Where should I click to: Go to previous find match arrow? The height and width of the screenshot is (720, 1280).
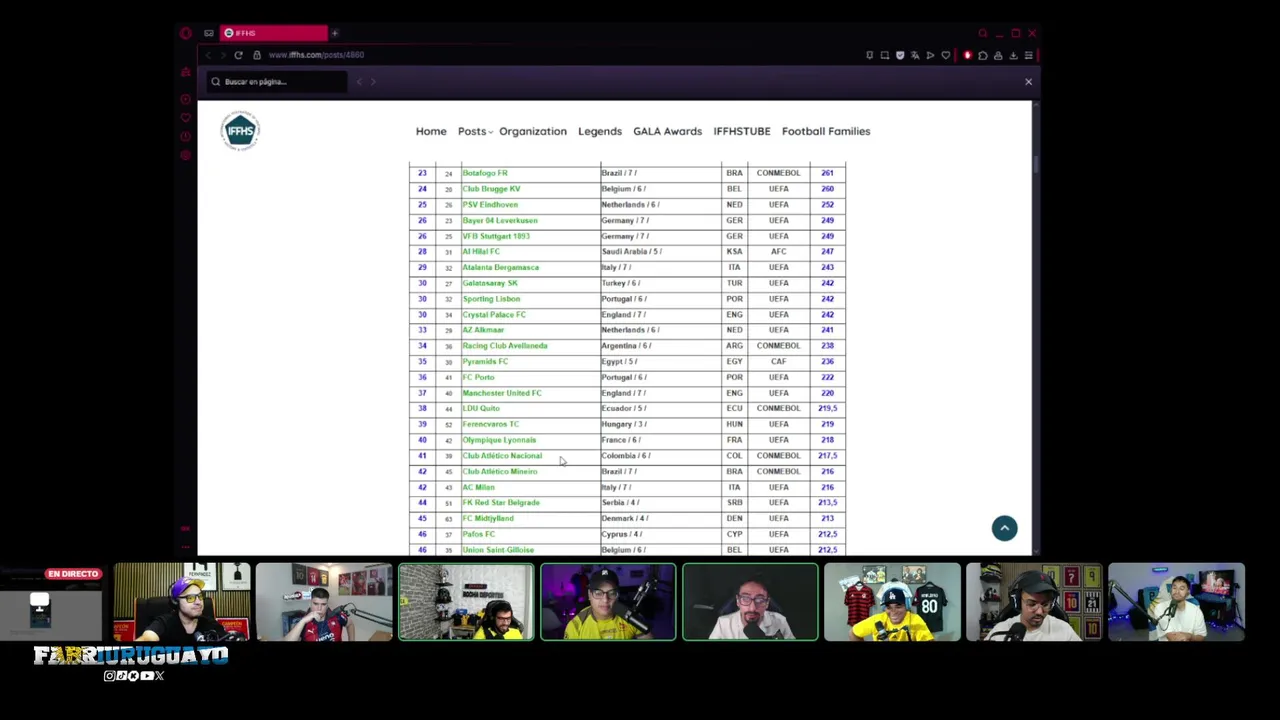click(x=359, y=82)
